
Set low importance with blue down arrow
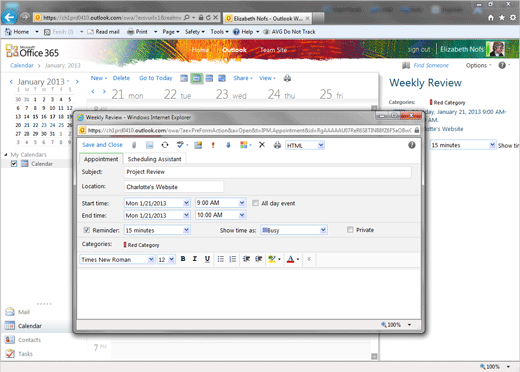[x=228, y=145]
